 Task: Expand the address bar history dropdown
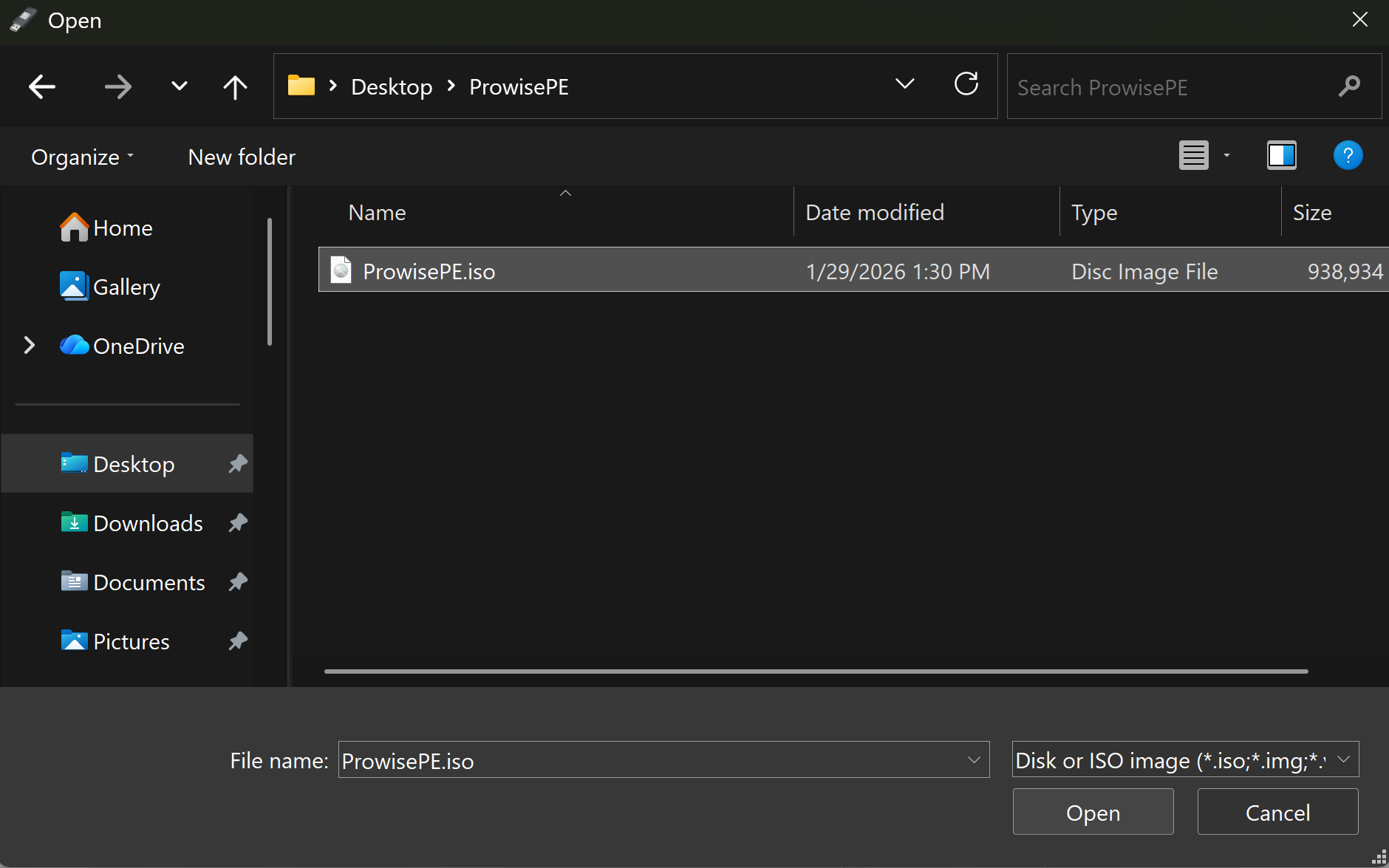click(x=904, y=84)
